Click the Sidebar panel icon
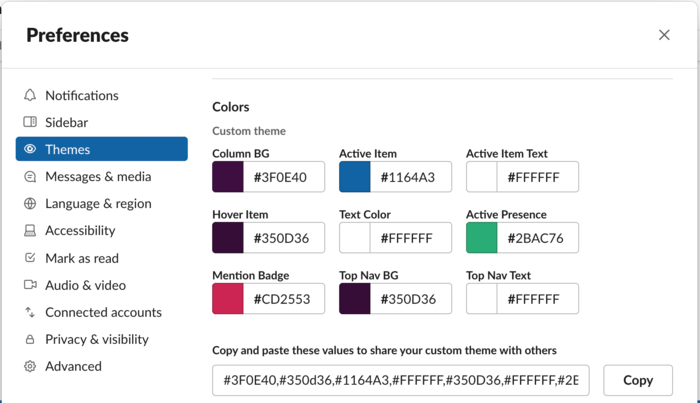The image size is (700, 403). 30,122
